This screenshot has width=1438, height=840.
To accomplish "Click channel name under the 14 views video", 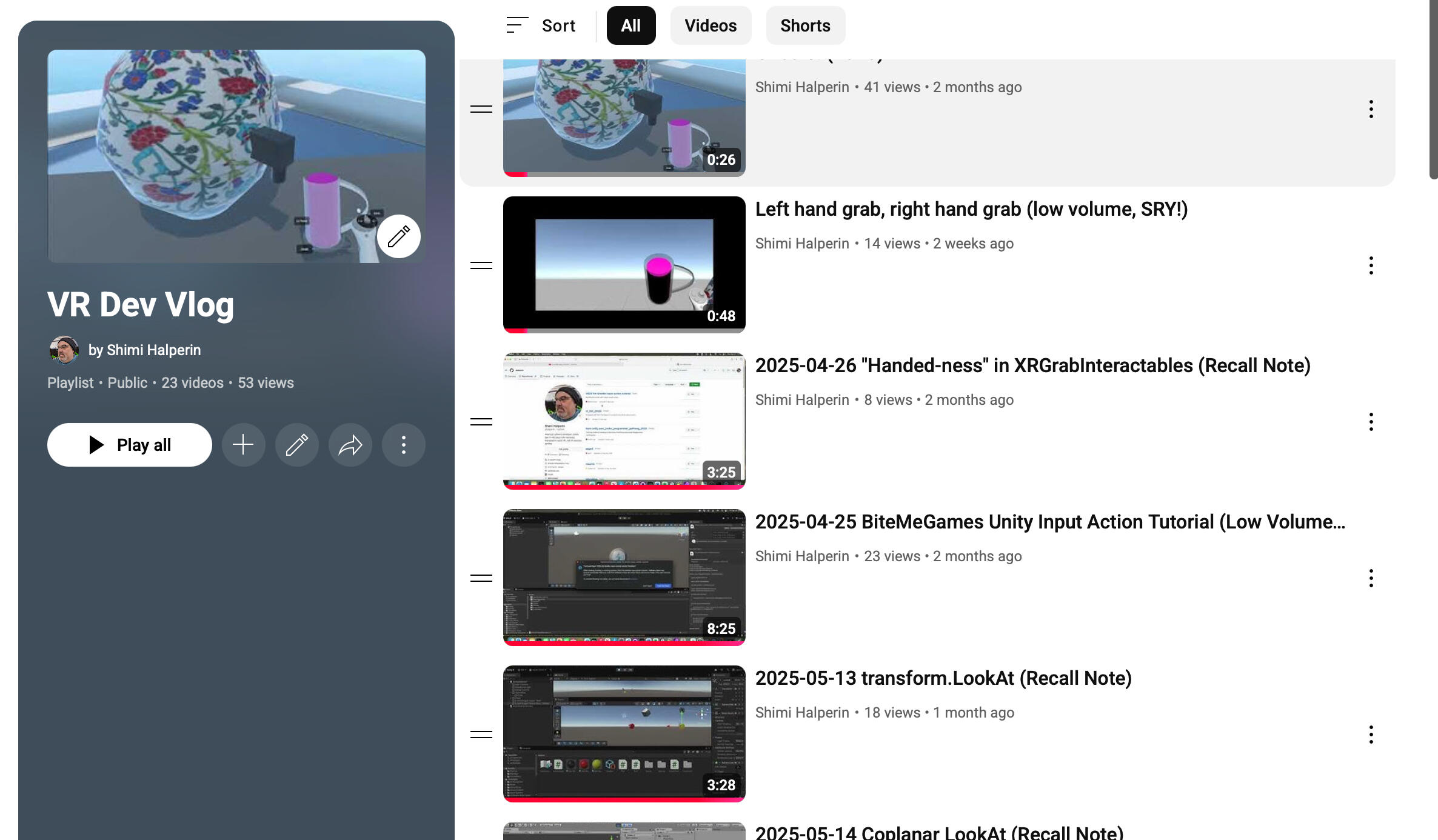I will (x=802, y=244).
